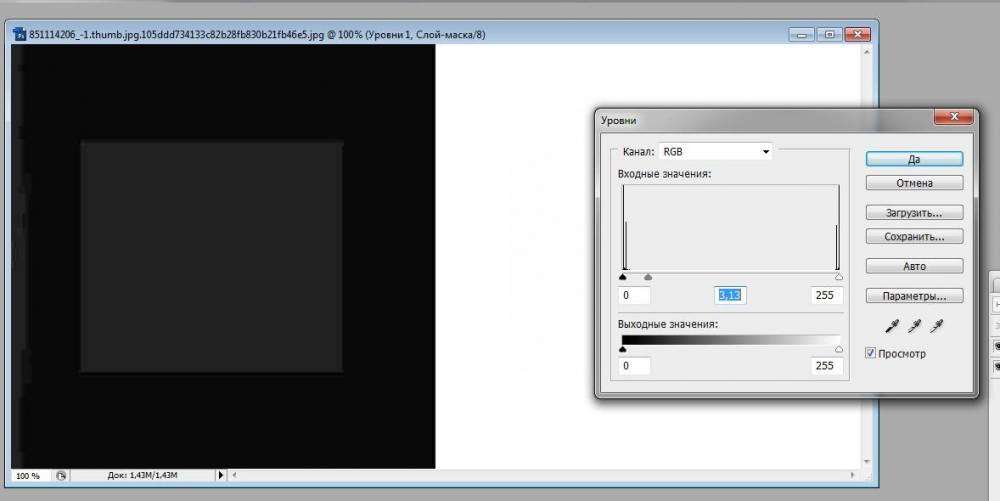Click the zoom percentage field showing 100 %
This screenshot has height=501, width=1000.
click(x=28, y=476)
